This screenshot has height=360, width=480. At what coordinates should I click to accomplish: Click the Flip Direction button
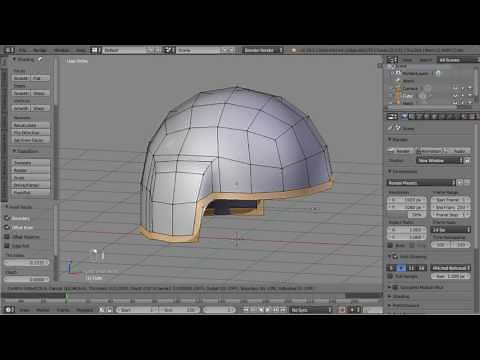click(31, 133)
